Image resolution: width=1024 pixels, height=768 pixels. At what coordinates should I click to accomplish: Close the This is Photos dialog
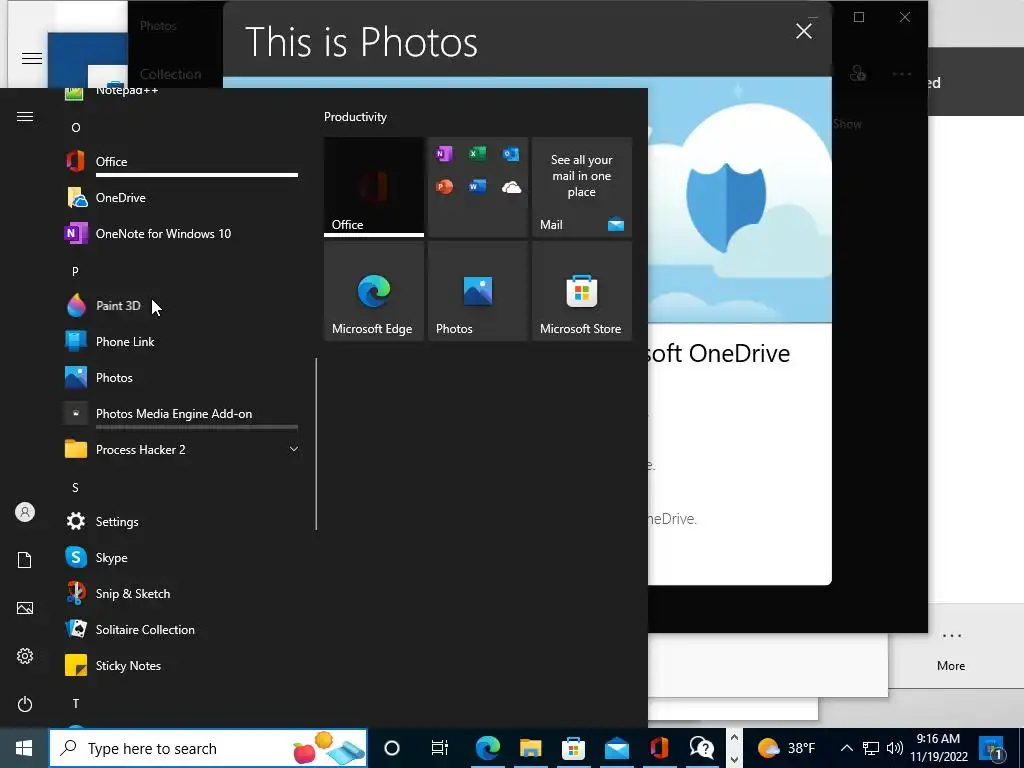pos(804,31)
